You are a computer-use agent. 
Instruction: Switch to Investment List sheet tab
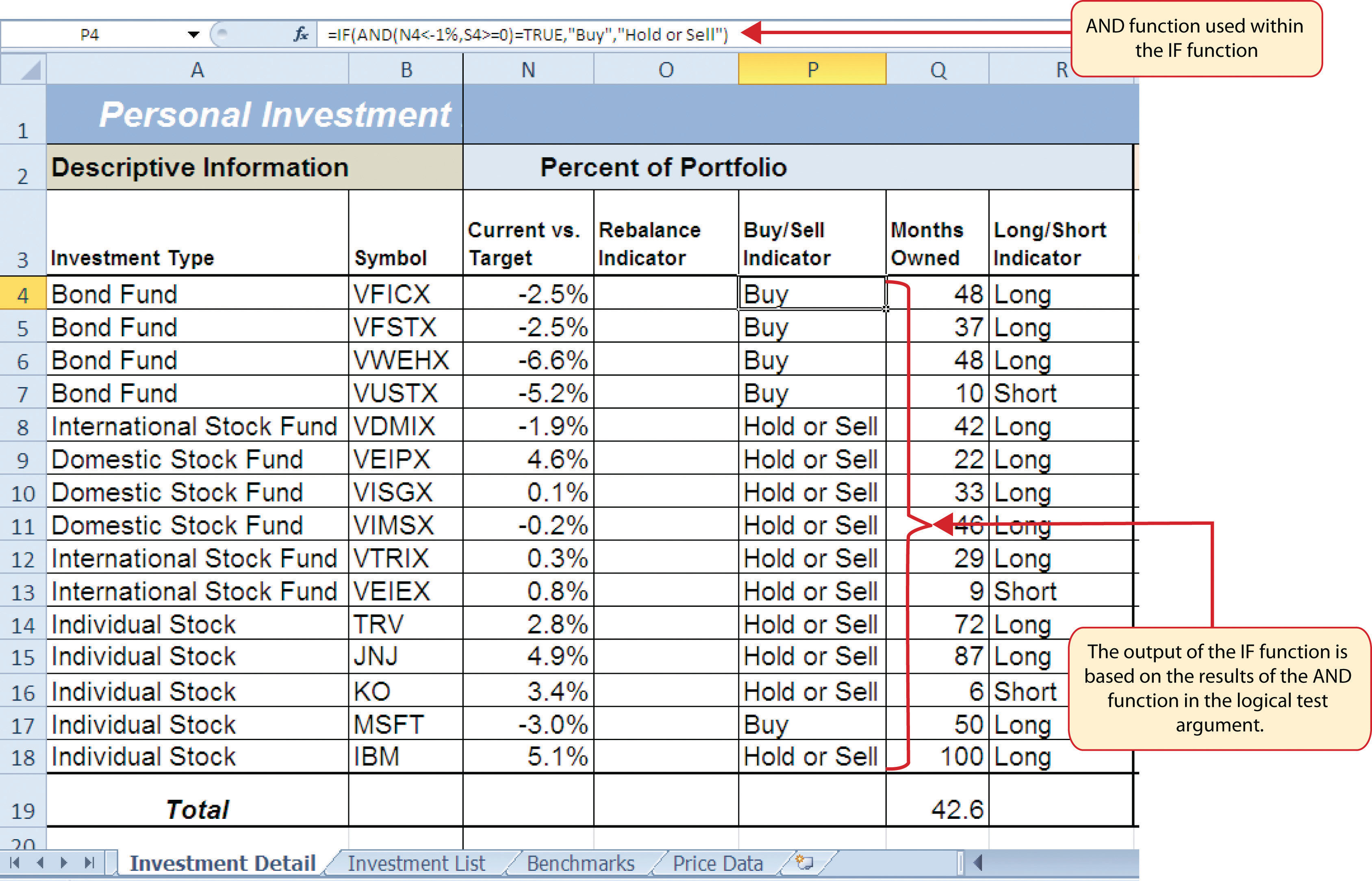416,863
